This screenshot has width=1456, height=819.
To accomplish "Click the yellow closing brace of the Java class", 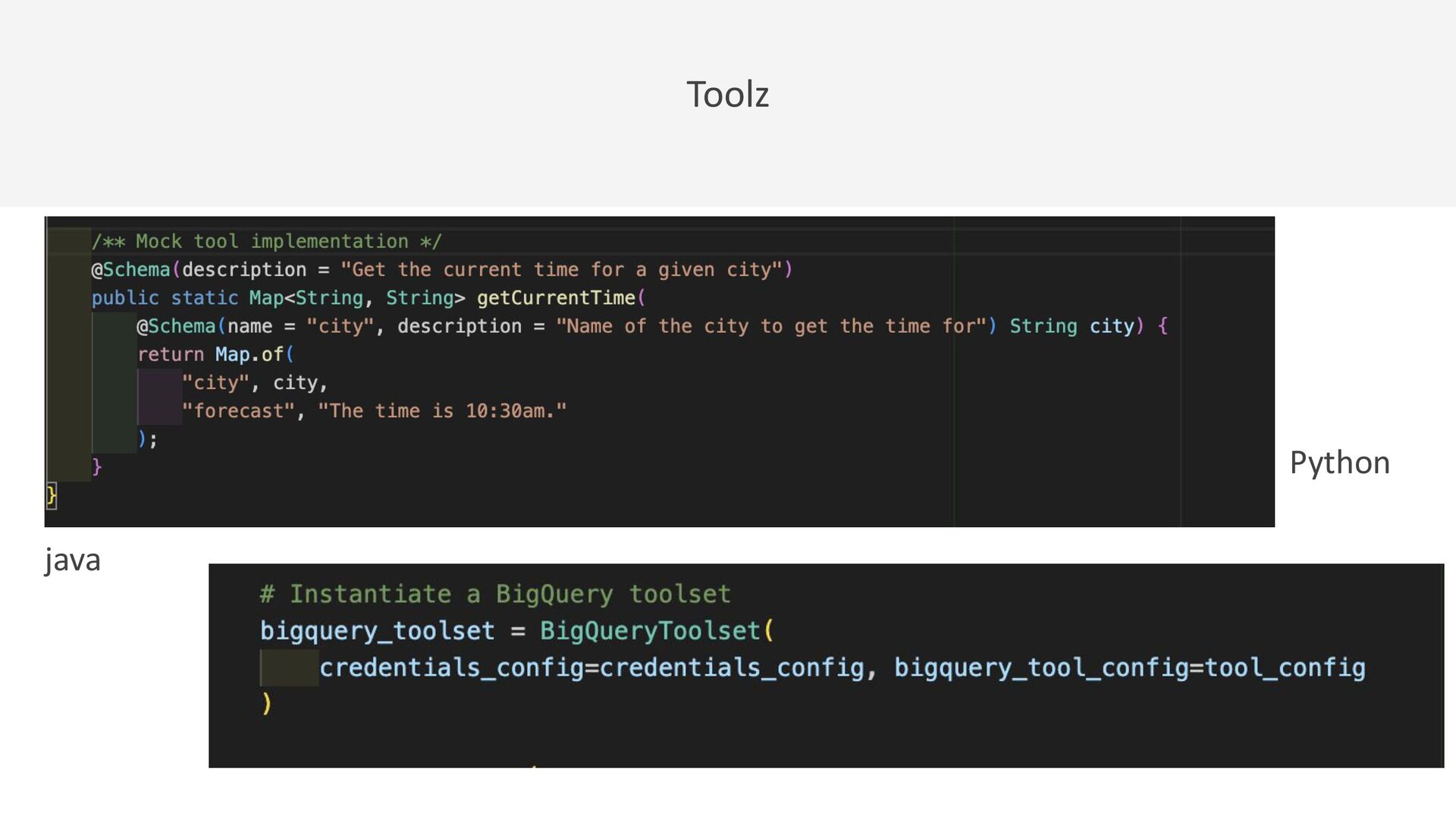I will click(x=51, y=495).
